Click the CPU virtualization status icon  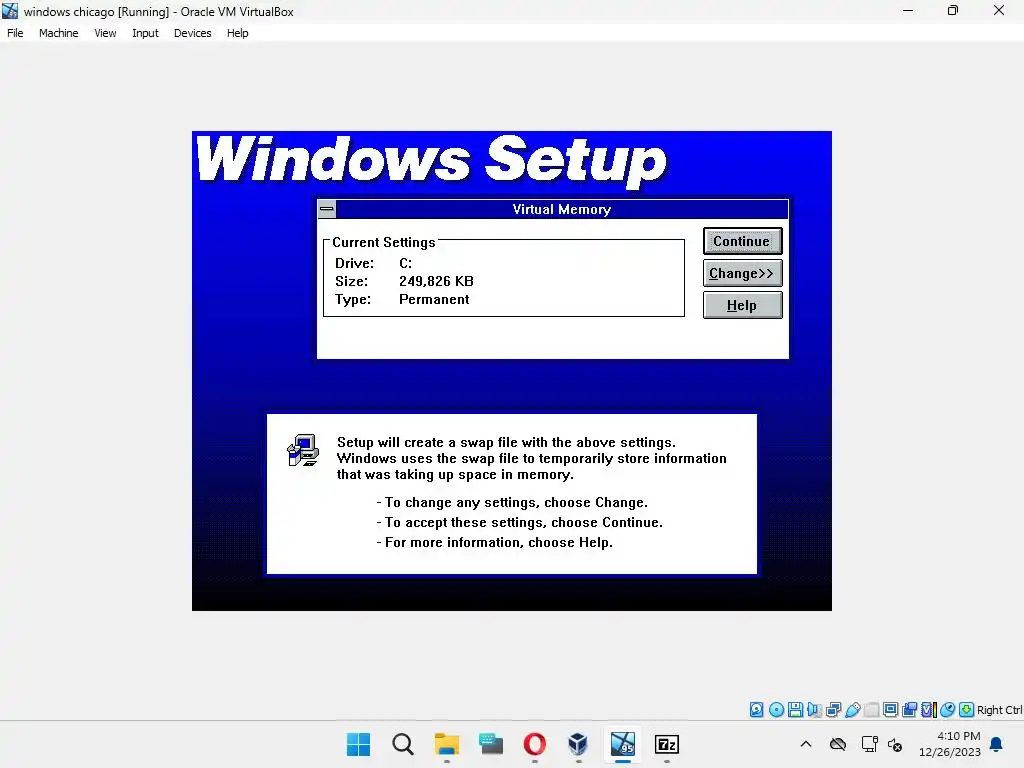(928, 710)
